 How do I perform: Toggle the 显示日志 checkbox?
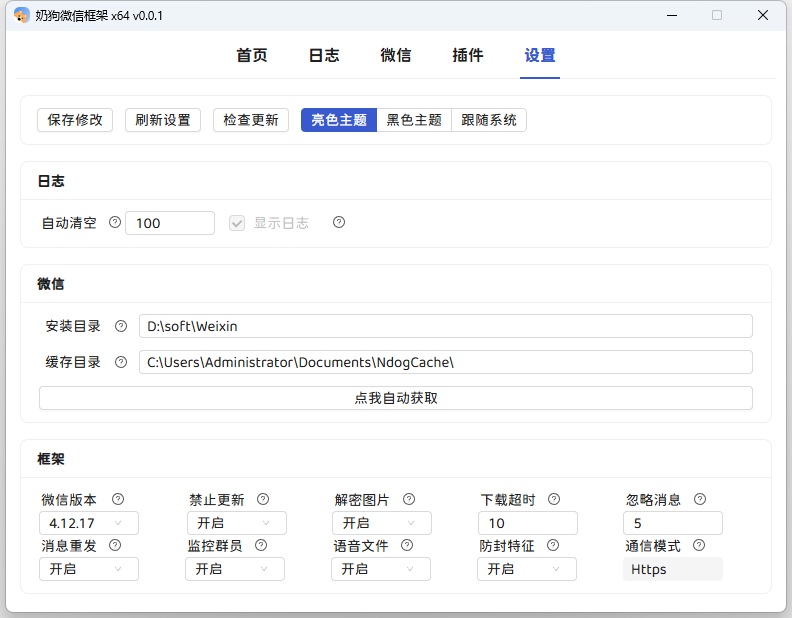click(237, 223)
